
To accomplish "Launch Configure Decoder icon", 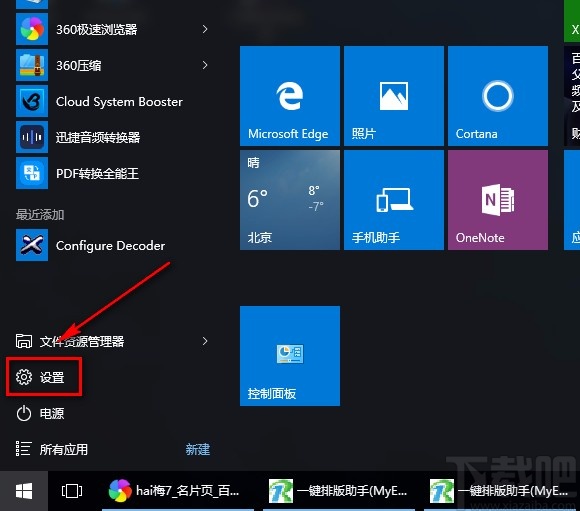I will 32,245.
